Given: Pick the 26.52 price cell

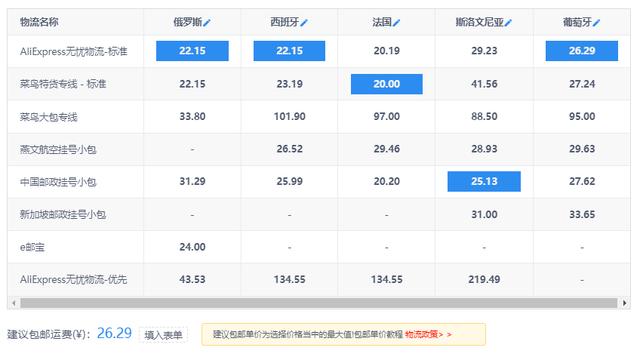Looking at the screenshot, I should [x=289, y=149].
